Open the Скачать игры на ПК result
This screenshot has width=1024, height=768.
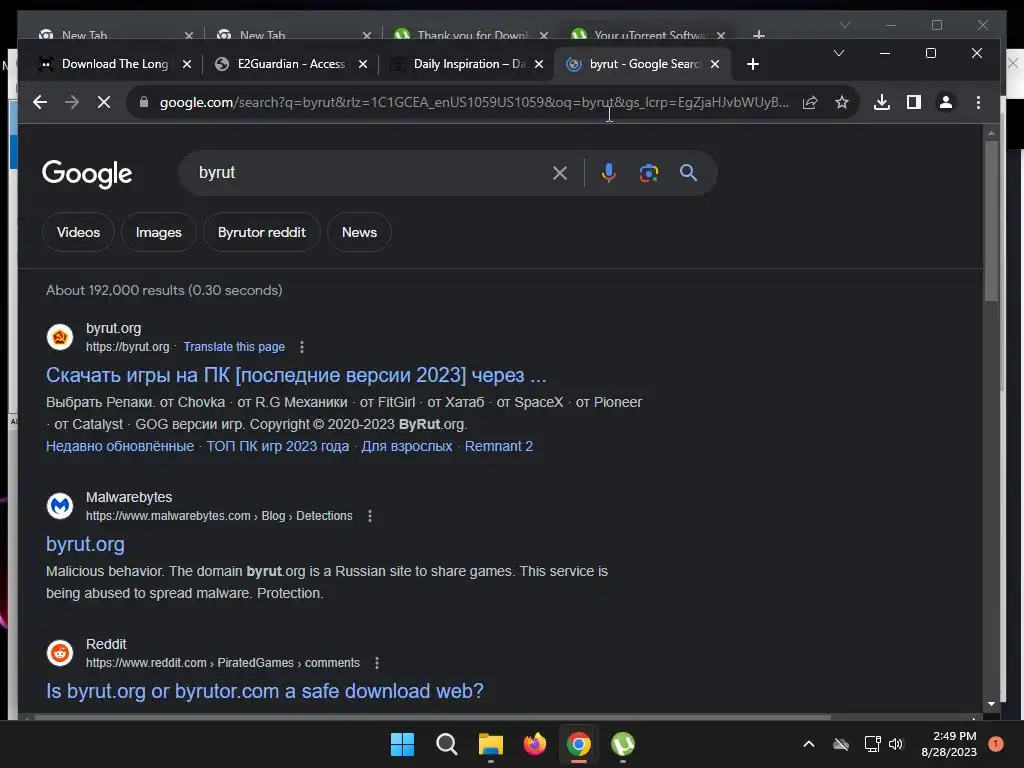[x=296, y=375]
